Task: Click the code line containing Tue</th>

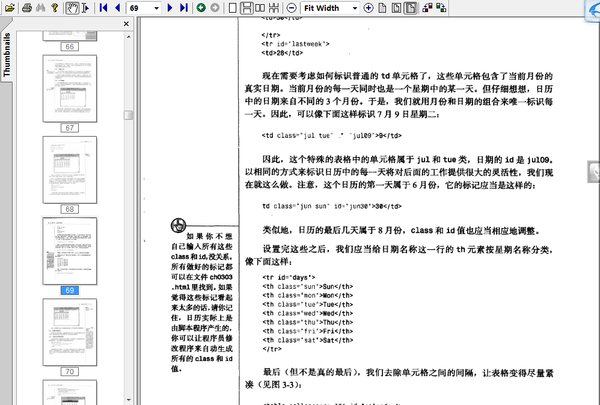Action: [x=308, y=304]
